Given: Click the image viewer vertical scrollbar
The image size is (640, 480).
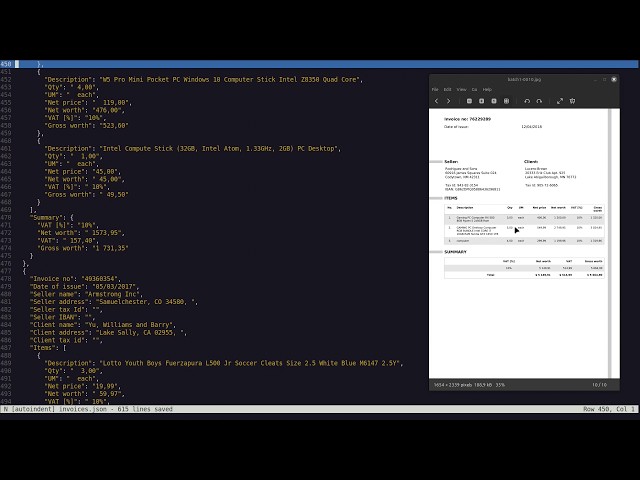Looking at the screenshot, I should pos(610,243).
